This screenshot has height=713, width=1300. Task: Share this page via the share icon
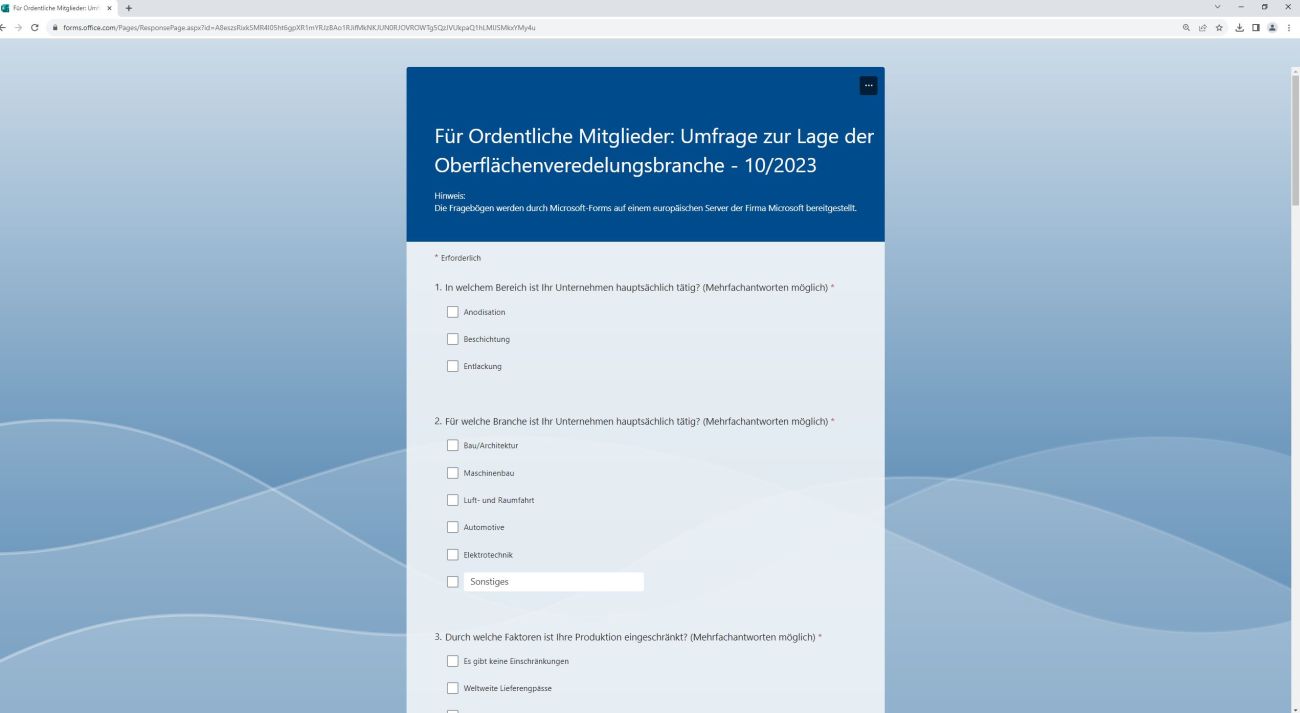(1202, 27)
